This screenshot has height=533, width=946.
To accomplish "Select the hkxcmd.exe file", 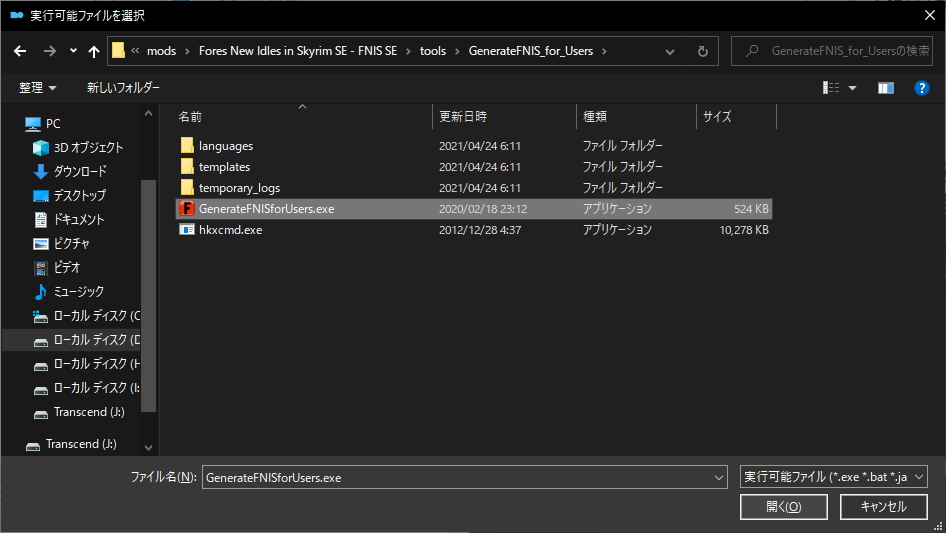I will tap(474, 230).
